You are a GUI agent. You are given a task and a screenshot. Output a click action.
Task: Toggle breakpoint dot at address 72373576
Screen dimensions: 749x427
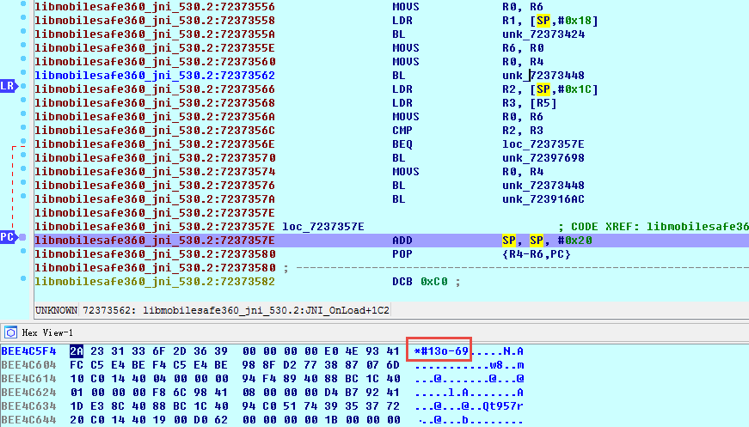point(23,182)
